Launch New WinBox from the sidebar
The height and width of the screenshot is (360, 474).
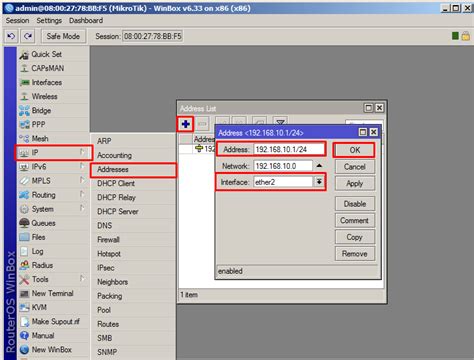[x=53, y=350]
